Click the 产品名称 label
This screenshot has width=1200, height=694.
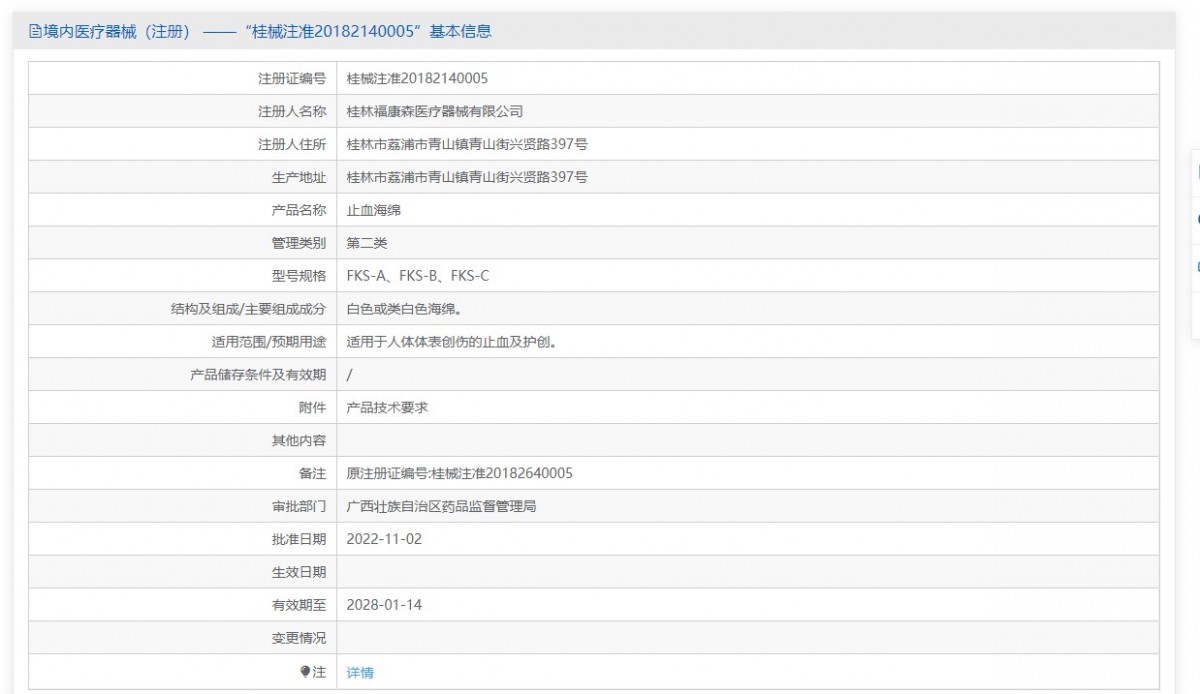[299, 210]
